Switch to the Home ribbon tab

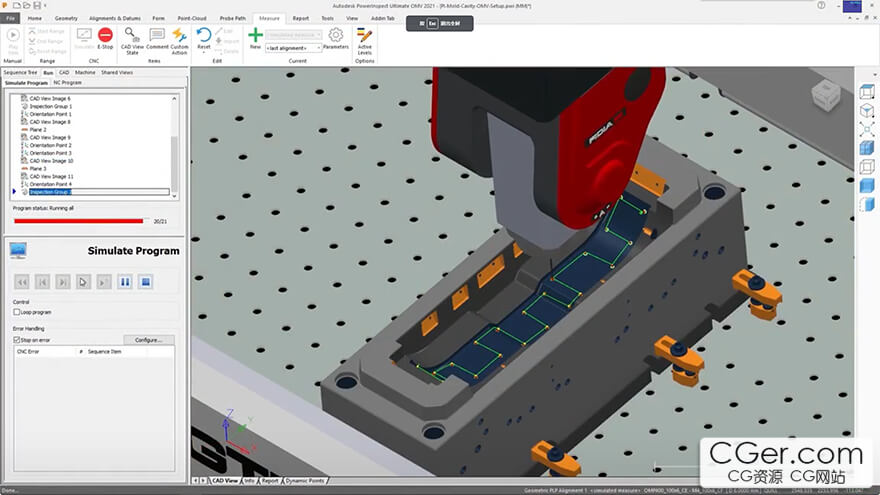pos(35,19)
